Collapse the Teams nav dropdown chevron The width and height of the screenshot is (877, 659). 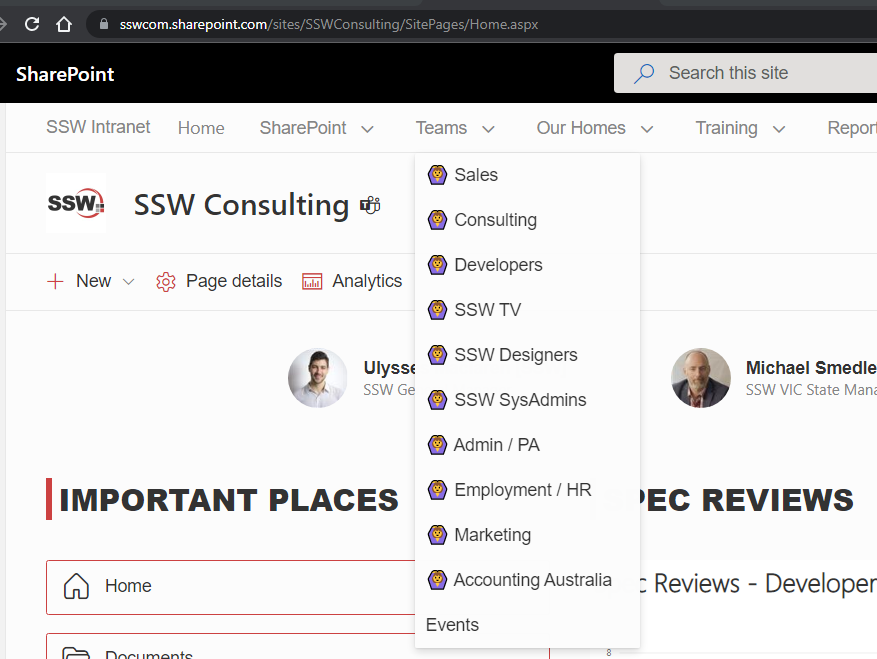click(488, 129)
